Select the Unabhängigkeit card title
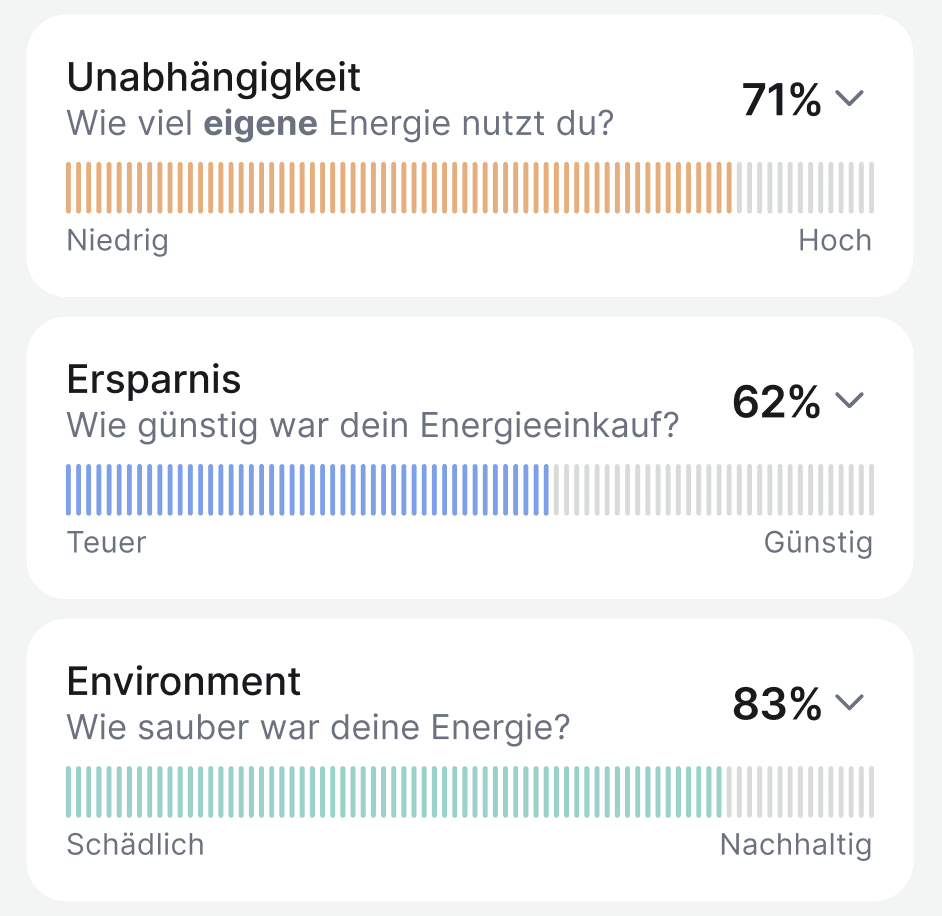 pyautogui.click(x=213, y=77)
